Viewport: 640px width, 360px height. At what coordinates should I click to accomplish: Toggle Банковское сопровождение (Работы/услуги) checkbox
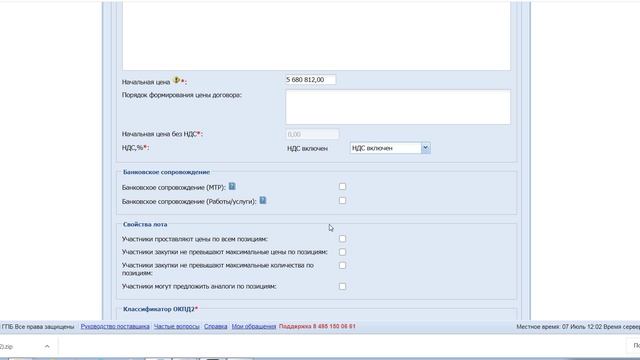point(342,200)
